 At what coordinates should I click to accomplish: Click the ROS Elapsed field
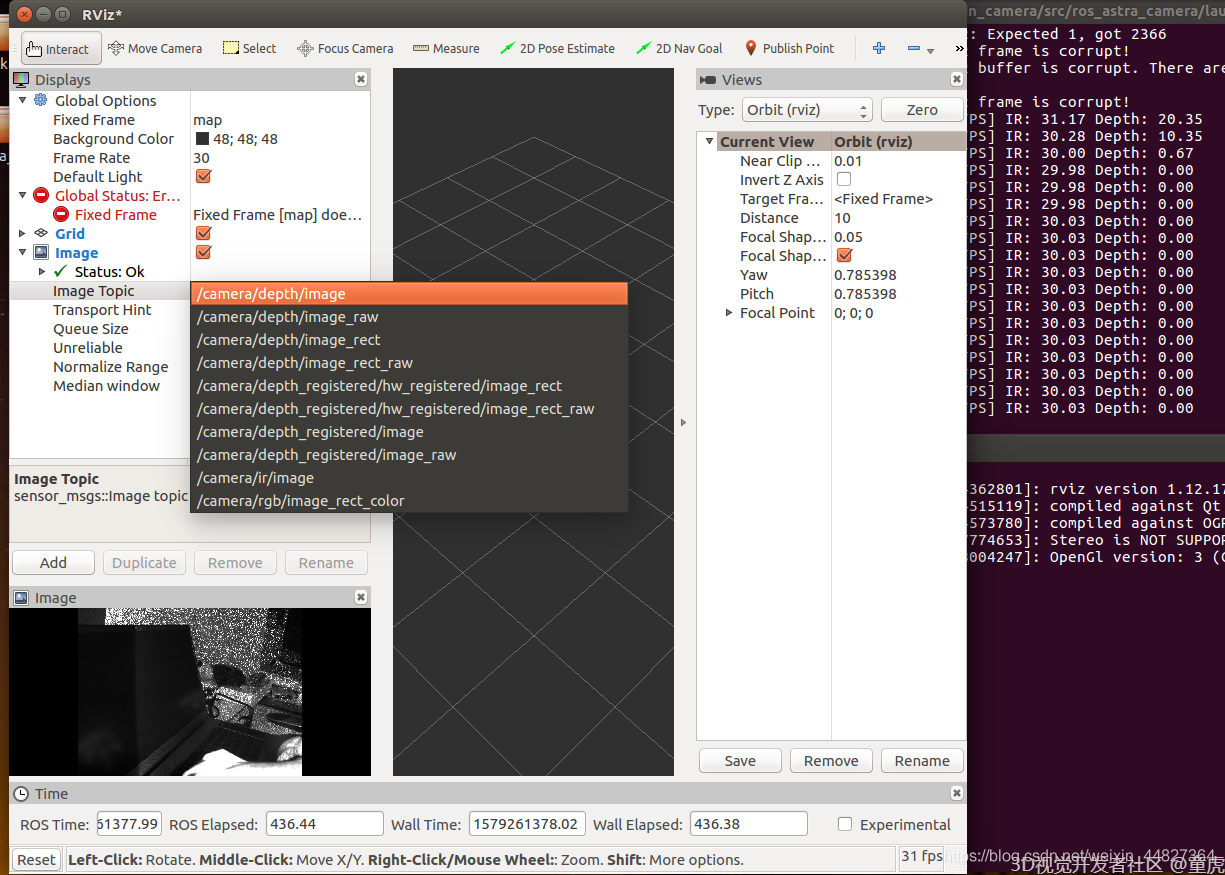(324, 824)
